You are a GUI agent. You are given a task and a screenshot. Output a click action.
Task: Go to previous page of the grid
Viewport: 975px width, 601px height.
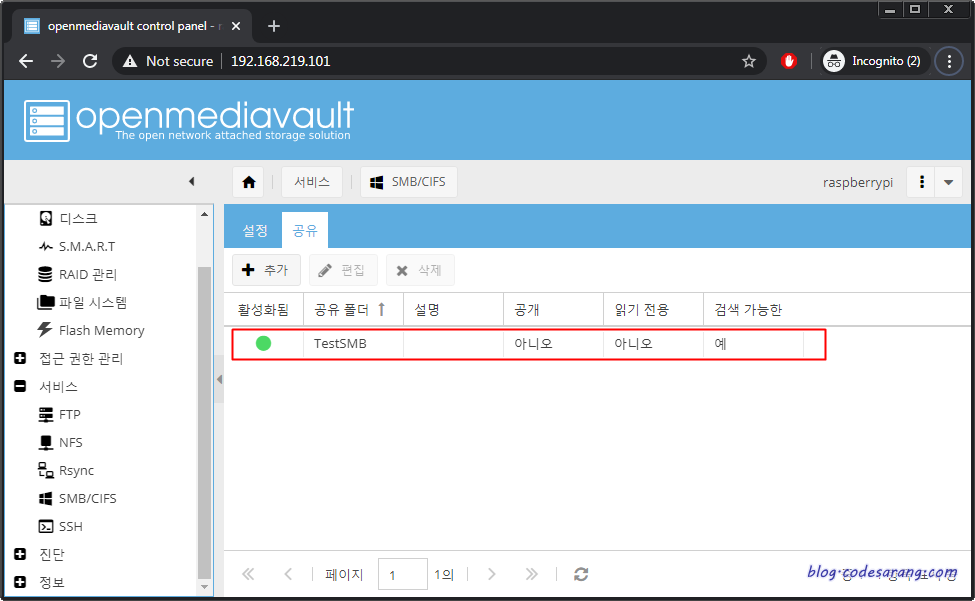[288, 574]
